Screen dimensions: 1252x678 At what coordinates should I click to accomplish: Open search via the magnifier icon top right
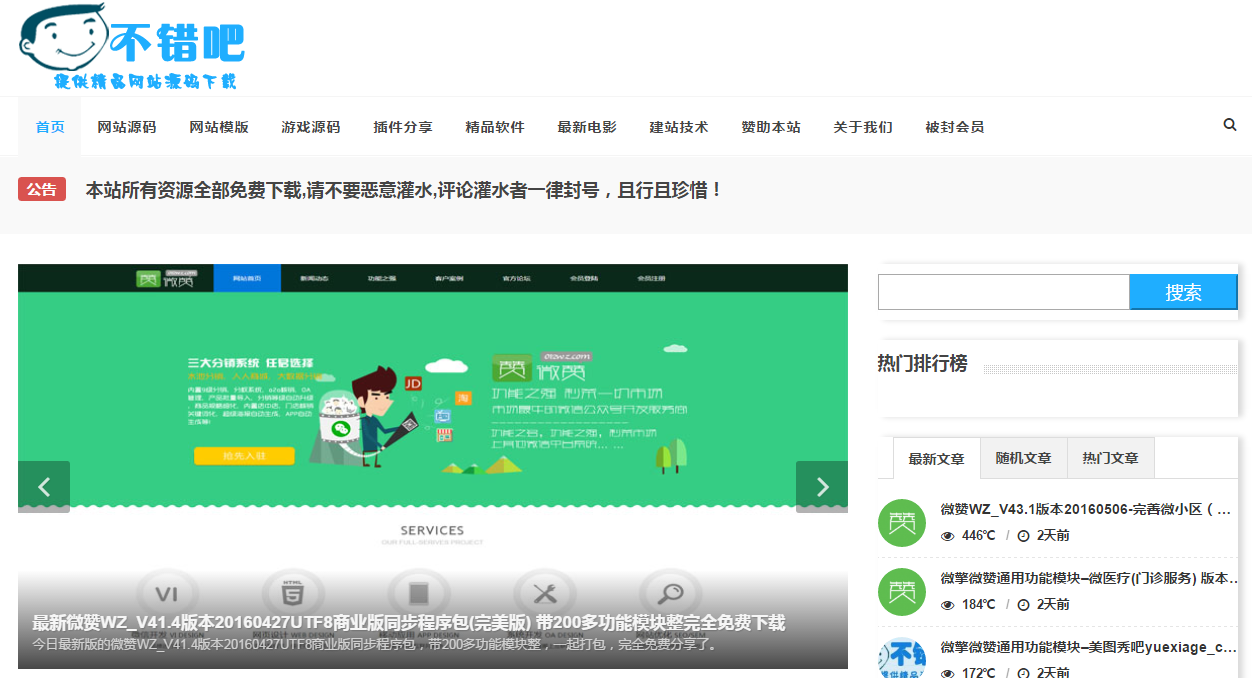click(1229, 126)
